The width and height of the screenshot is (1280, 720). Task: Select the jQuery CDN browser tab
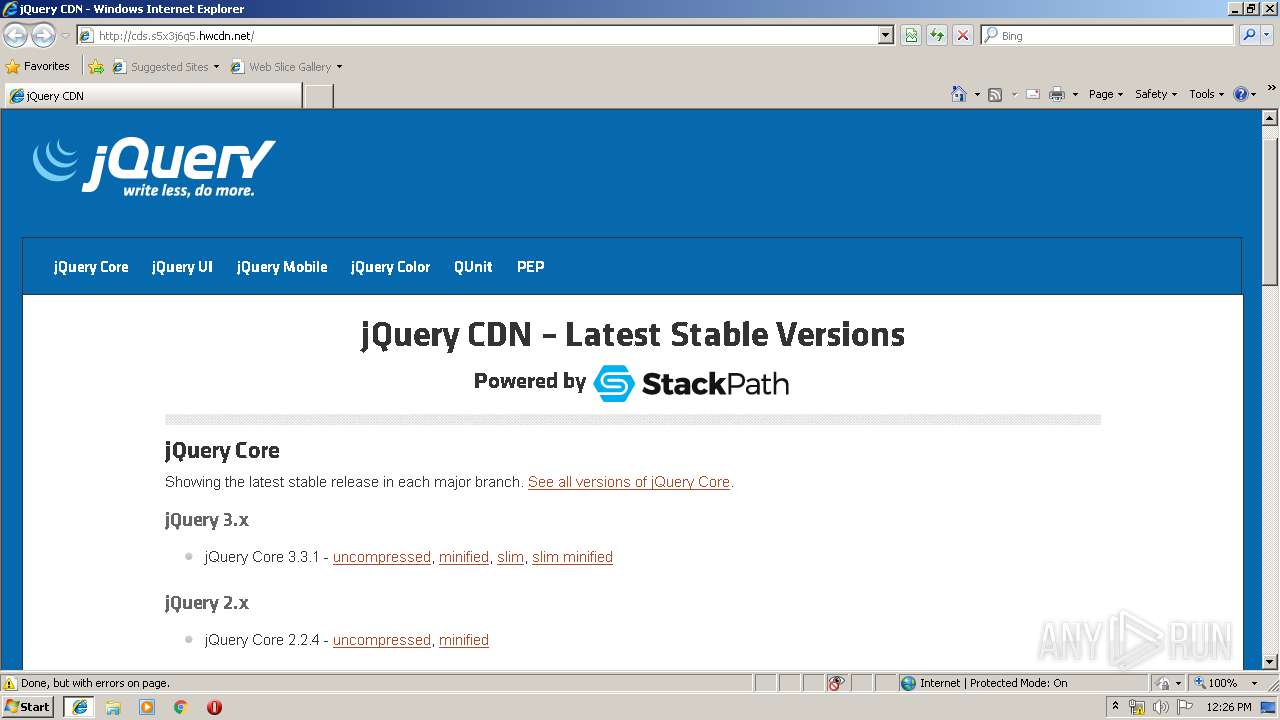[x=152, y=96]
